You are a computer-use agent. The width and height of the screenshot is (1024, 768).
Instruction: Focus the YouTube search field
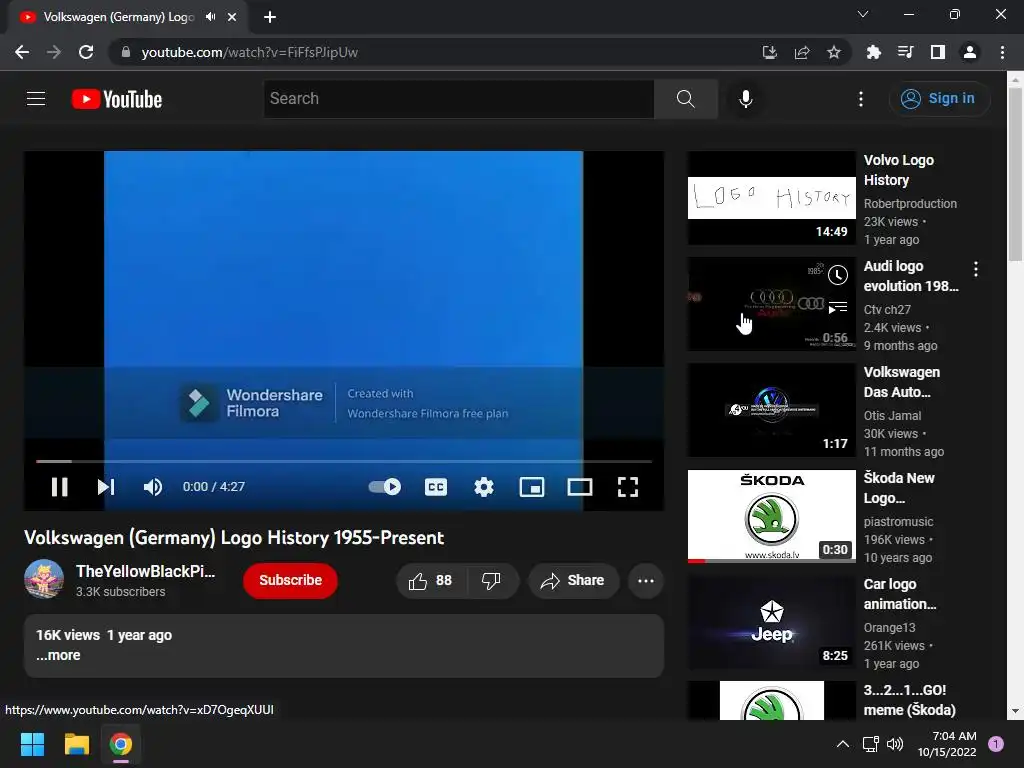click(x=459, y=99)
